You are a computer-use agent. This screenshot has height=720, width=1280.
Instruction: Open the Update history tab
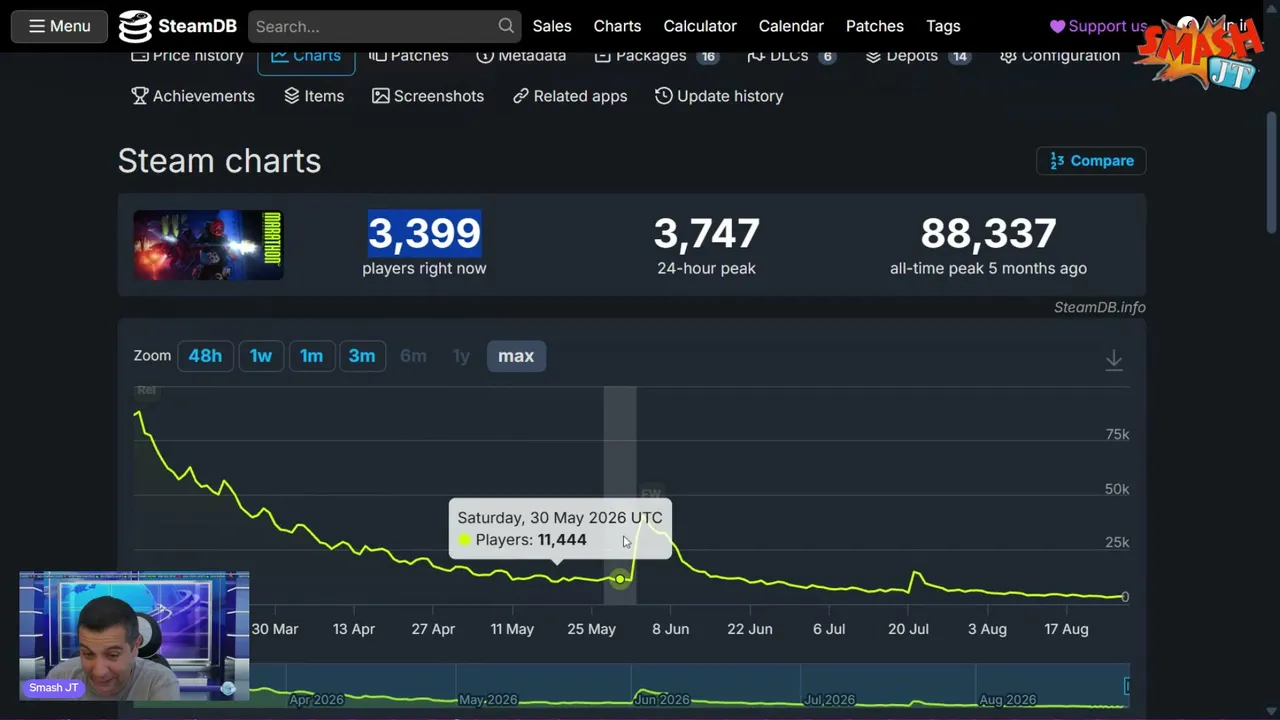pyautogui.click(x=719, y=96)
